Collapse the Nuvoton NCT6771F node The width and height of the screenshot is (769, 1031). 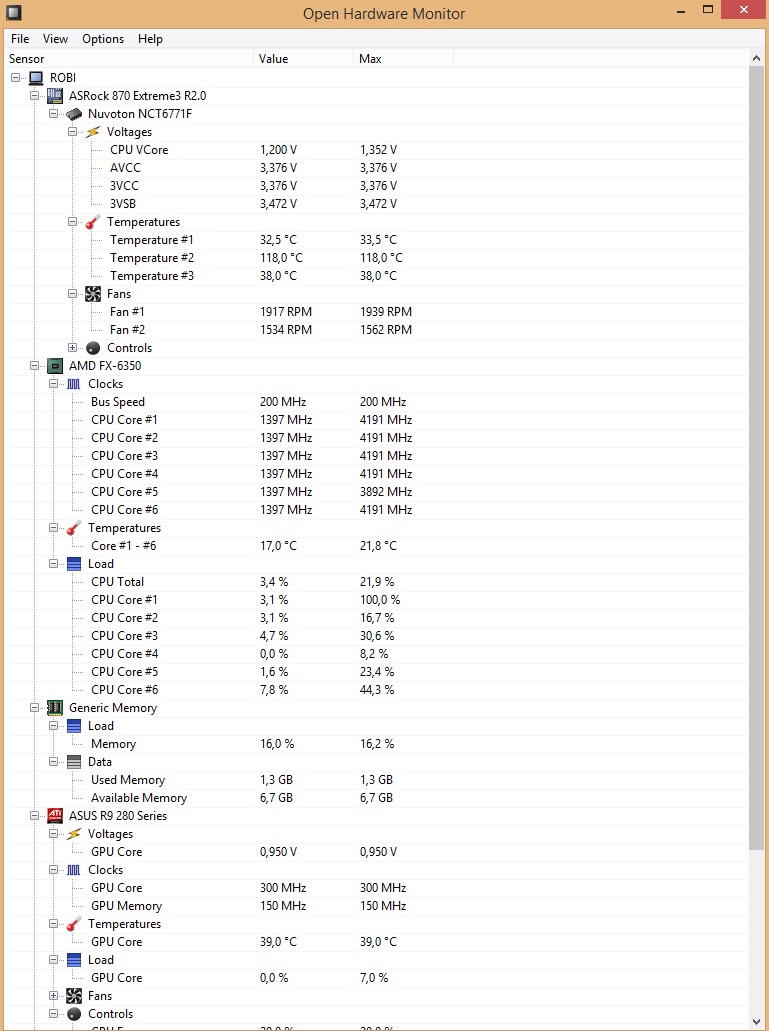click(x=54, y=114)
